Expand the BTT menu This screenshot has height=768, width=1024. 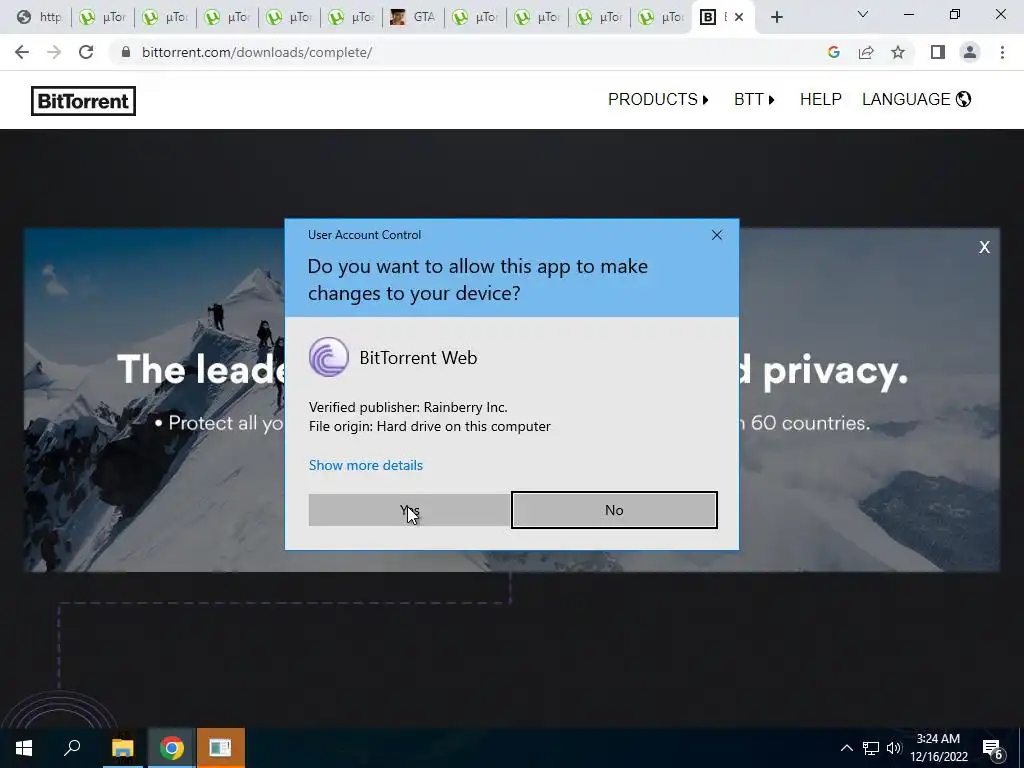(x=754, y=99)
